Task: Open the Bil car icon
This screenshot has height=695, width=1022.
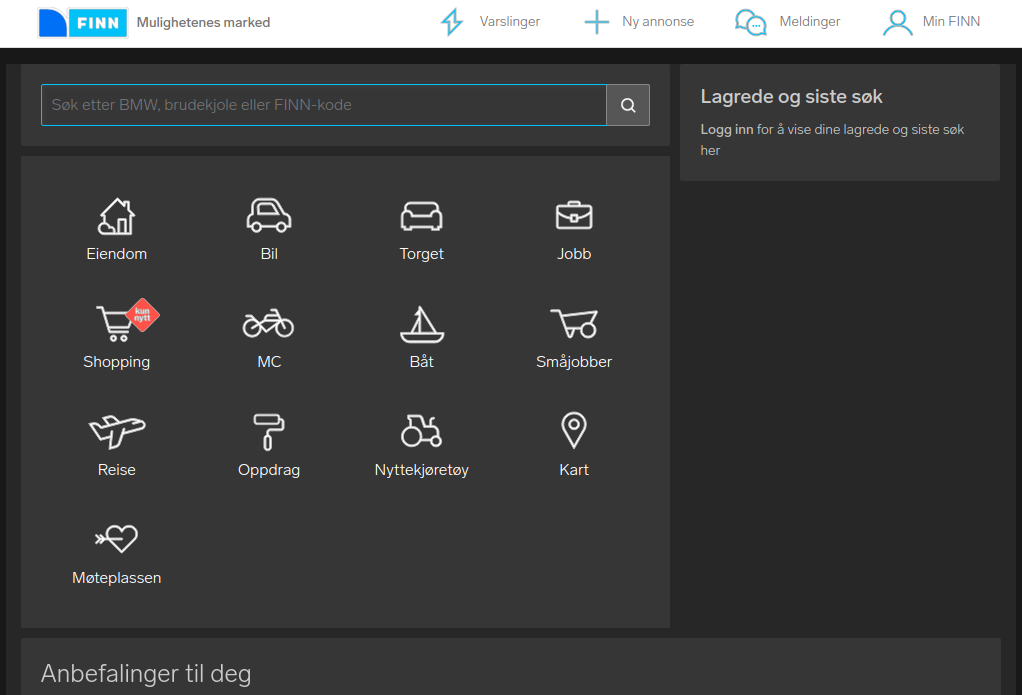Action: (269, 216)
